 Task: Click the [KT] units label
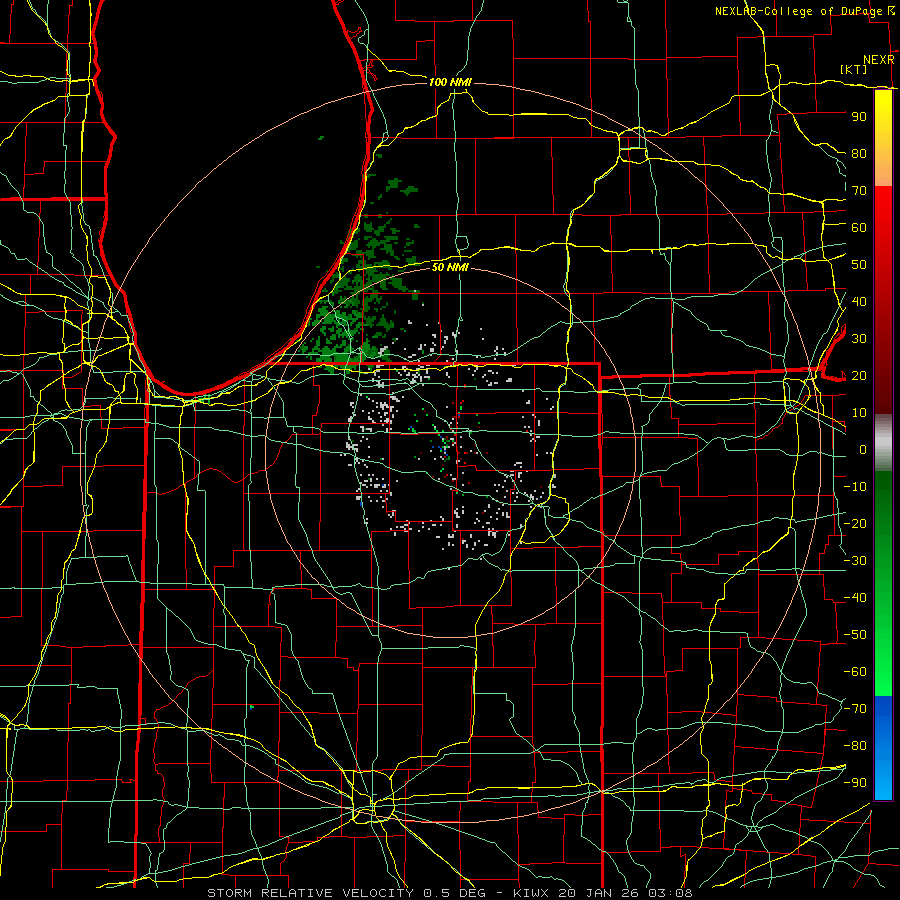pos(854,69)
